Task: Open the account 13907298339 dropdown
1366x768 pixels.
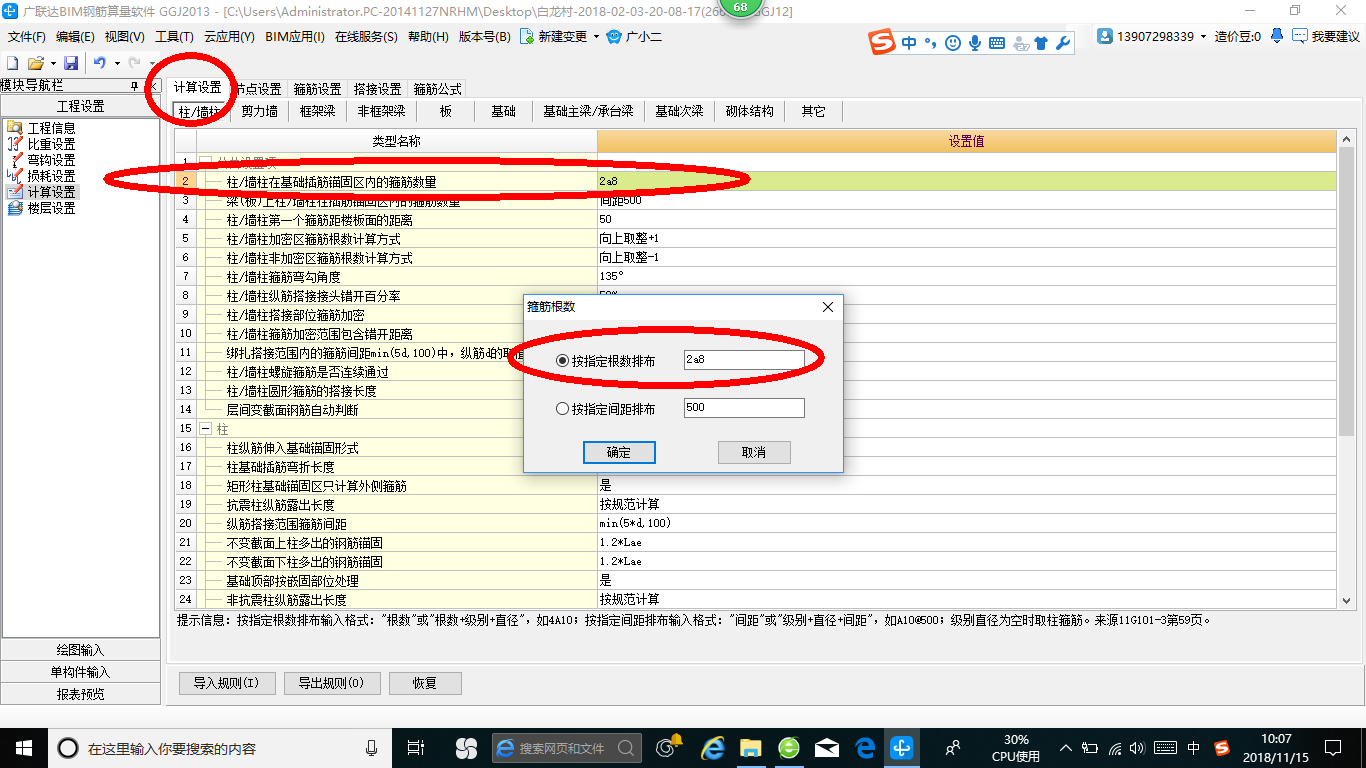Action: pos(1203,36)
